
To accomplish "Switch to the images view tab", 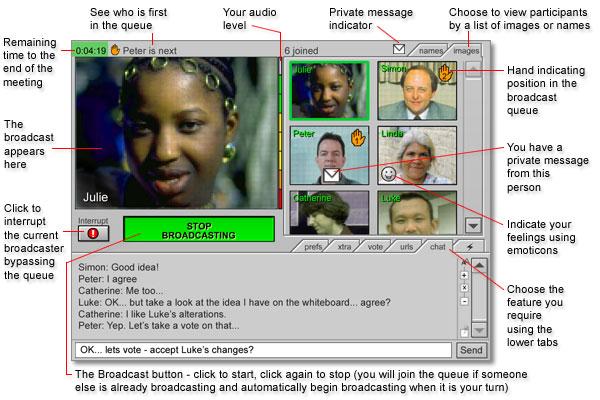I will click(x=466, y=48).
